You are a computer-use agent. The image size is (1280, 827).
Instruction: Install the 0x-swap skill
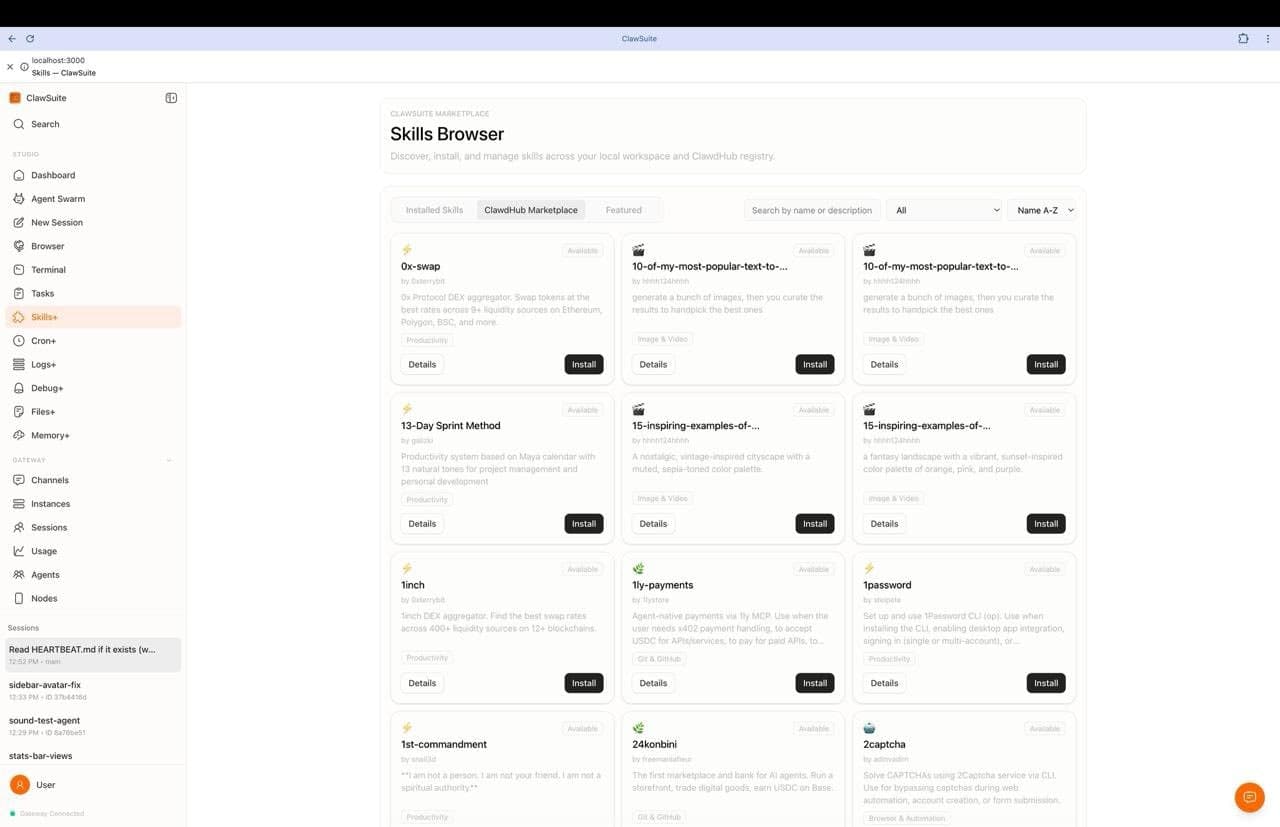[583, 364]
